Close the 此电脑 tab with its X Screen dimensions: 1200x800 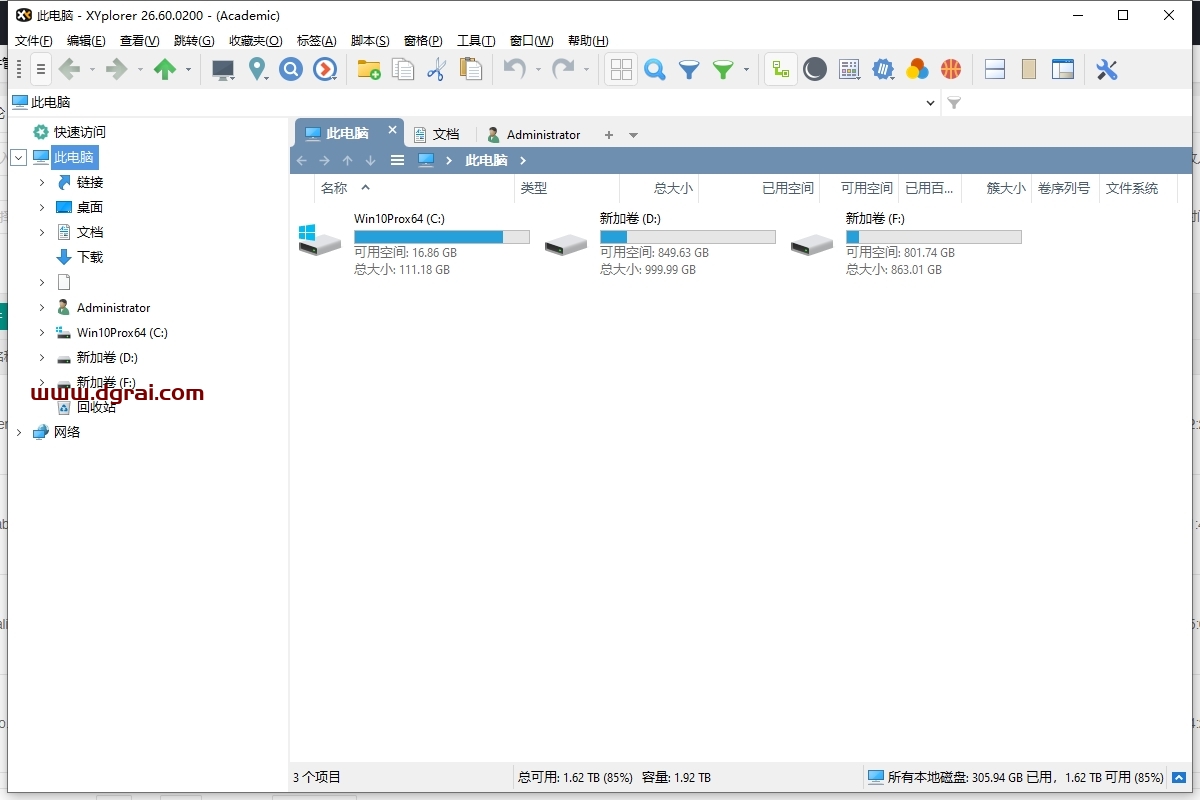[x=393, y=130]
